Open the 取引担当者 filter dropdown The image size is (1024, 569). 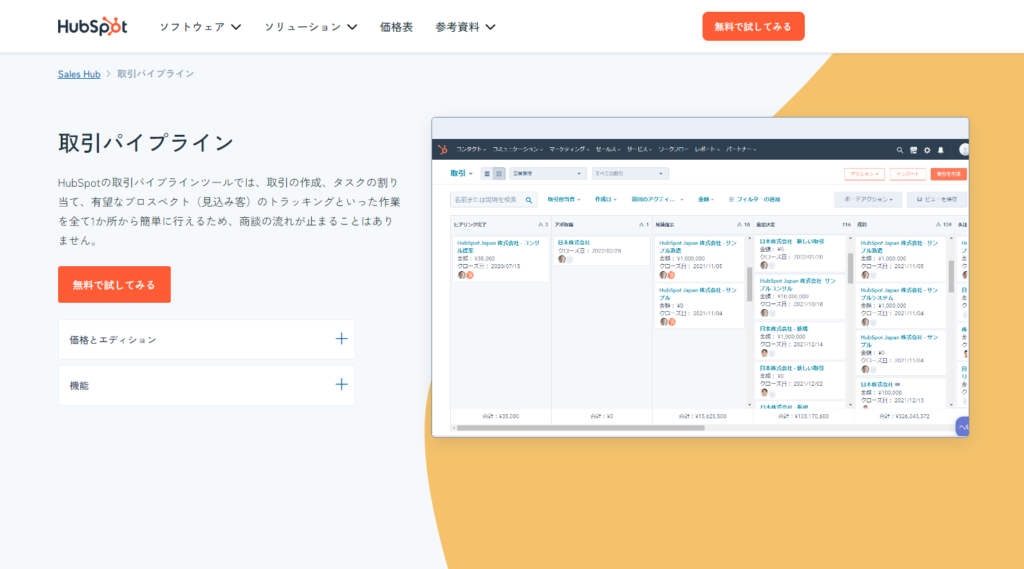point(564,199)
